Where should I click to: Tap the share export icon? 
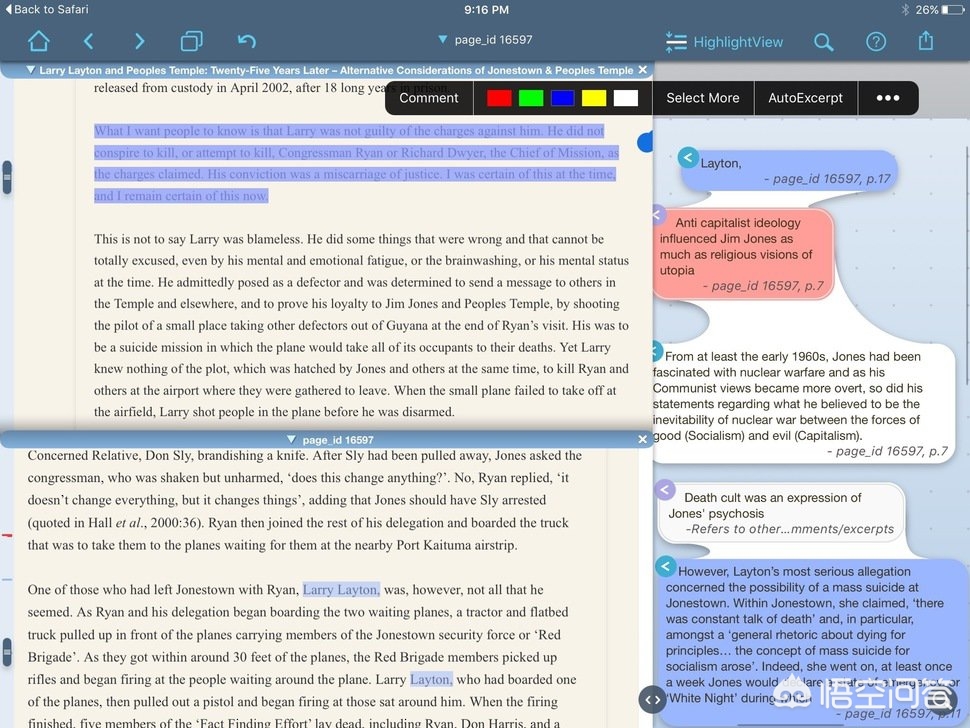tap(925, 41)
